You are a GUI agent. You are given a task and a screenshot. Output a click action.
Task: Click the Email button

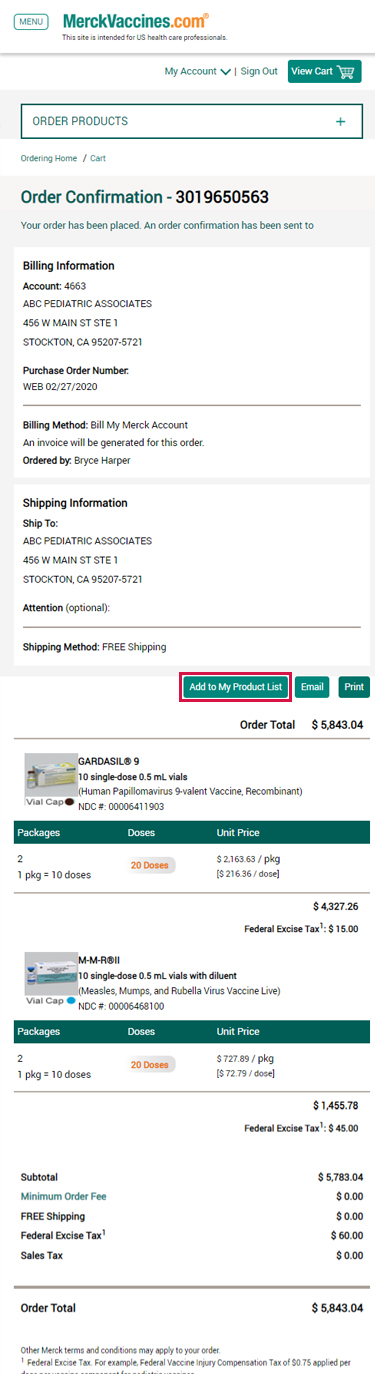click(313, 687)
